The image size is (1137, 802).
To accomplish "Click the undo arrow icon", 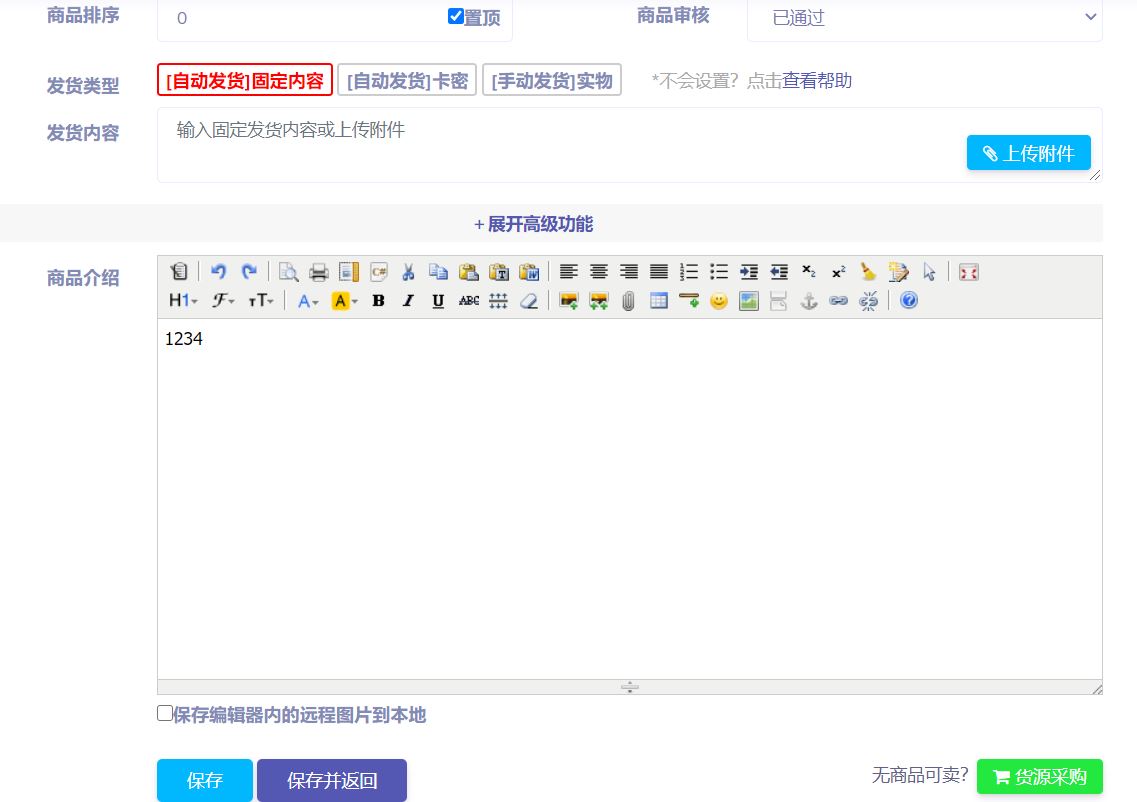I will click(218, 272).
